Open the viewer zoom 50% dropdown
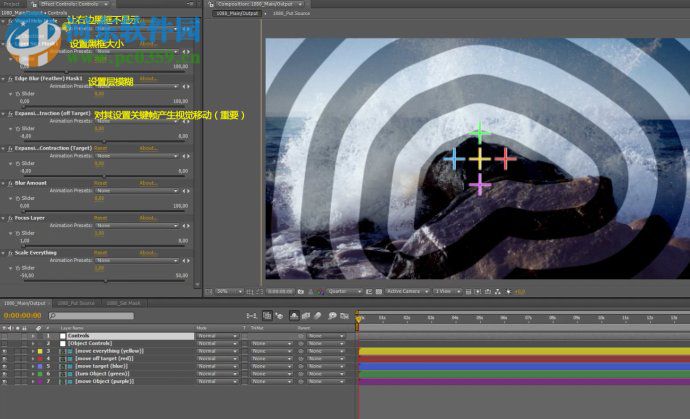This screenshot has height=419, width=690. click(229, 291)
